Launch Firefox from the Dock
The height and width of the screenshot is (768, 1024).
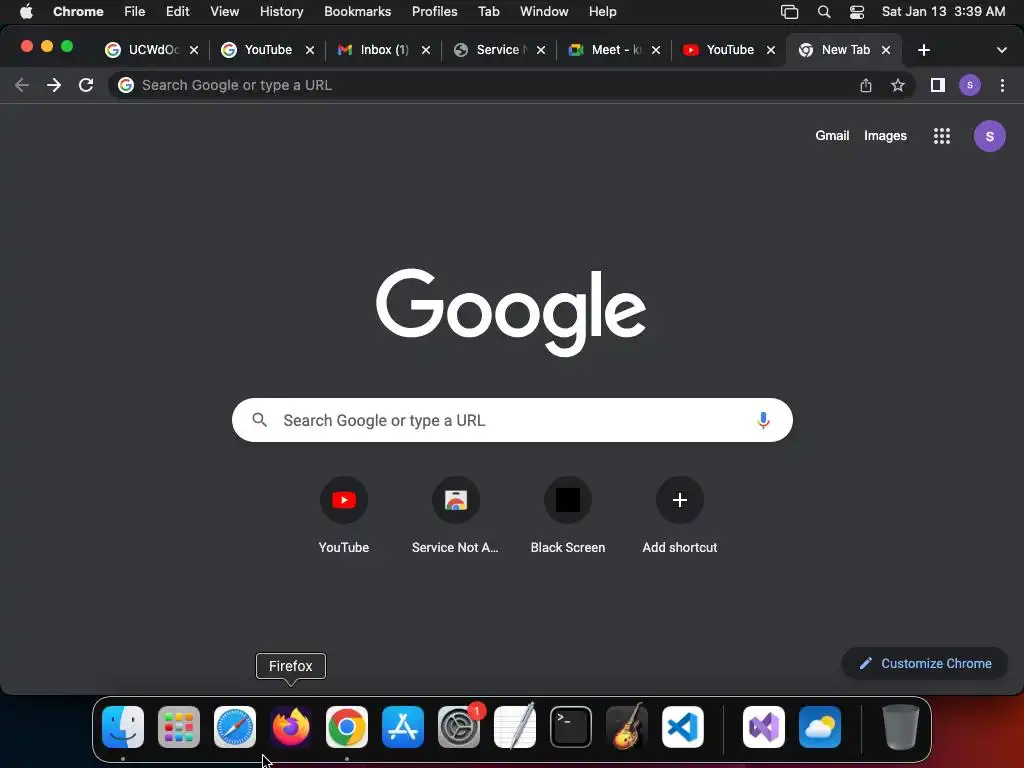[x=291, y=727]
